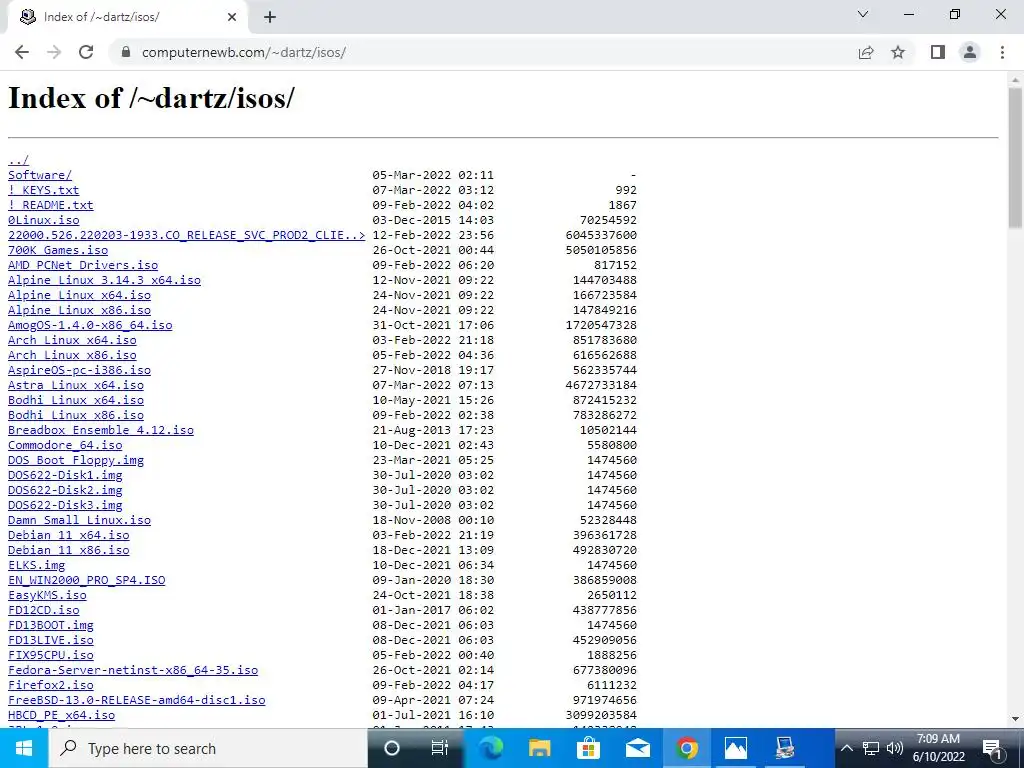Open network status in system tray

871,748
